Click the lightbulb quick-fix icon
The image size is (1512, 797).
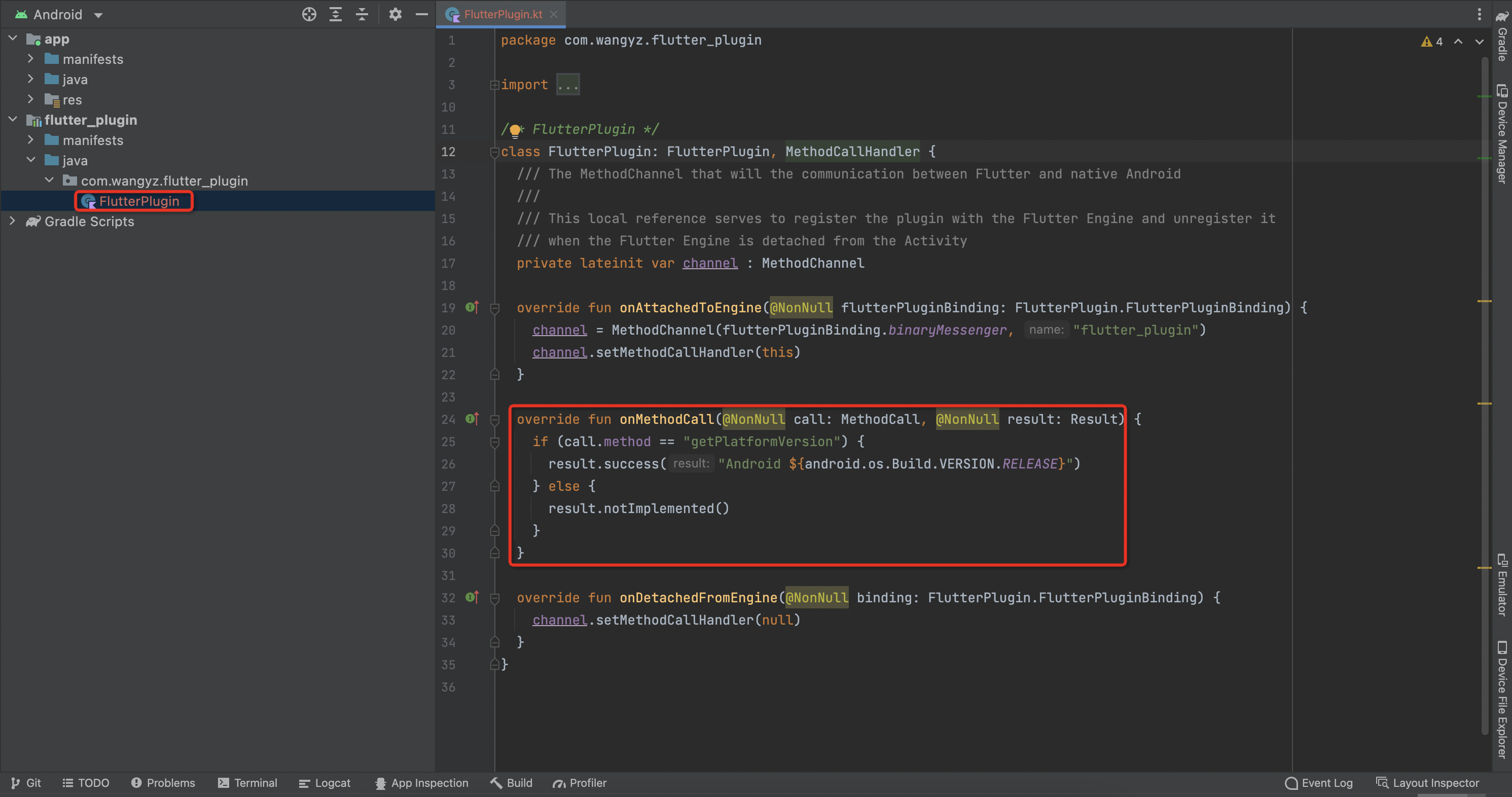click(515, 130)
